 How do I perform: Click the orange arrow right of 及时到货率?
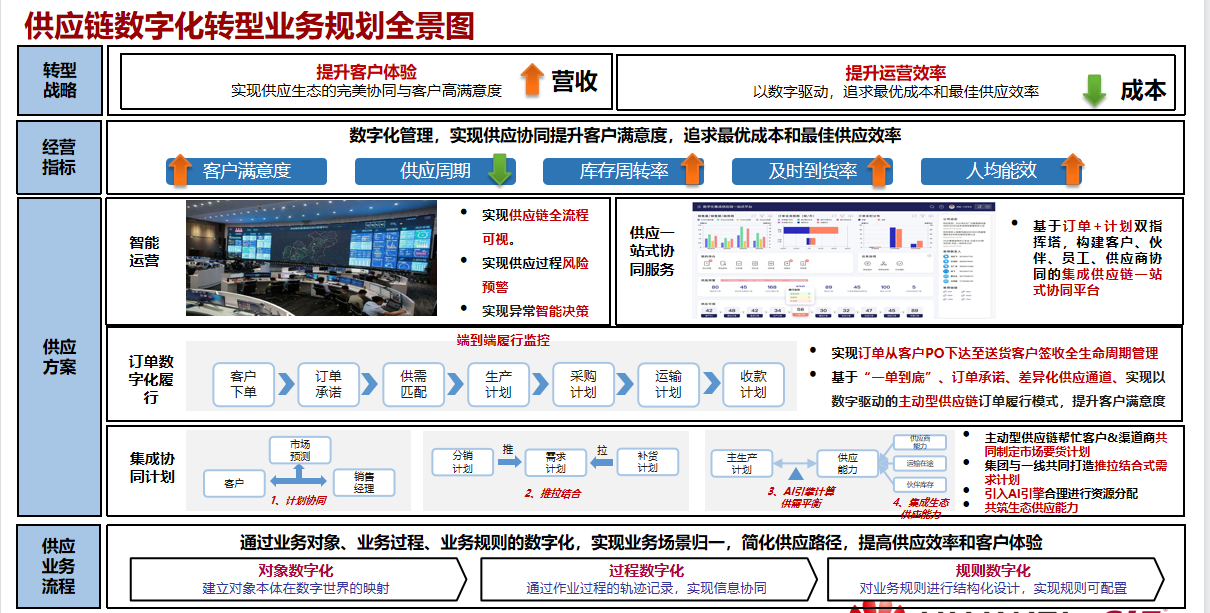point(879,170)
